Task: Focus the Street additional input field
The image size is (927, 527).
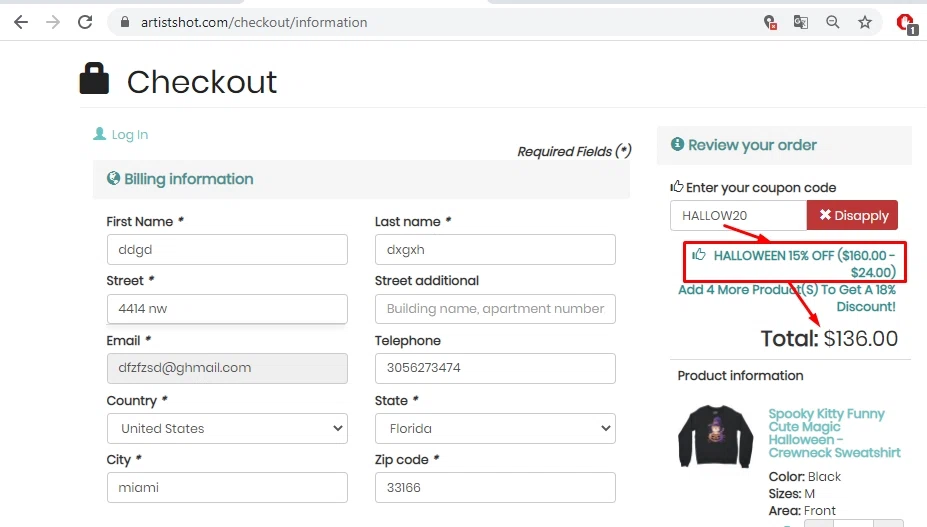Action: [x=495, y=309]
